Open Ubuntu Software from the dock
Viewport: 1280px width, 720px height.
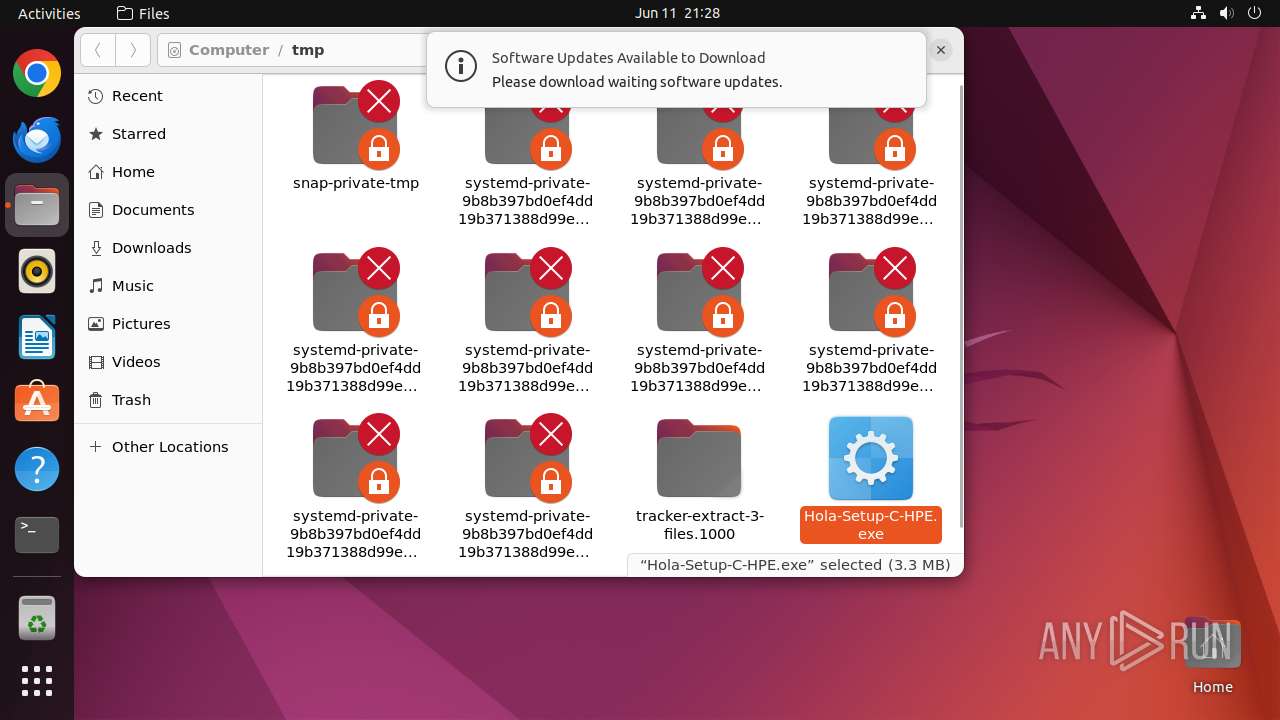pyautogui.click(x=37, y=402)
